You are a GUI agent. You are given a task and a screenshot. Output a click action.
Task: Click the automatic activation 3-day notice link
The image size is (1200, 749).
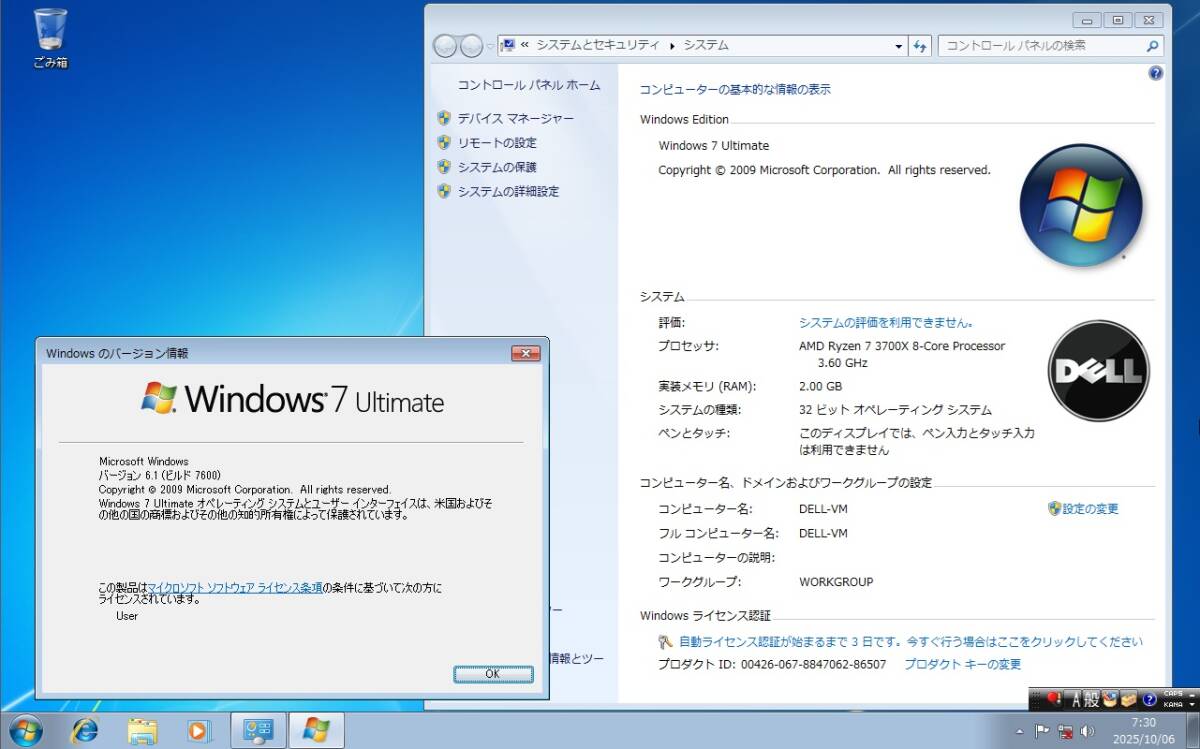[910, 642]
